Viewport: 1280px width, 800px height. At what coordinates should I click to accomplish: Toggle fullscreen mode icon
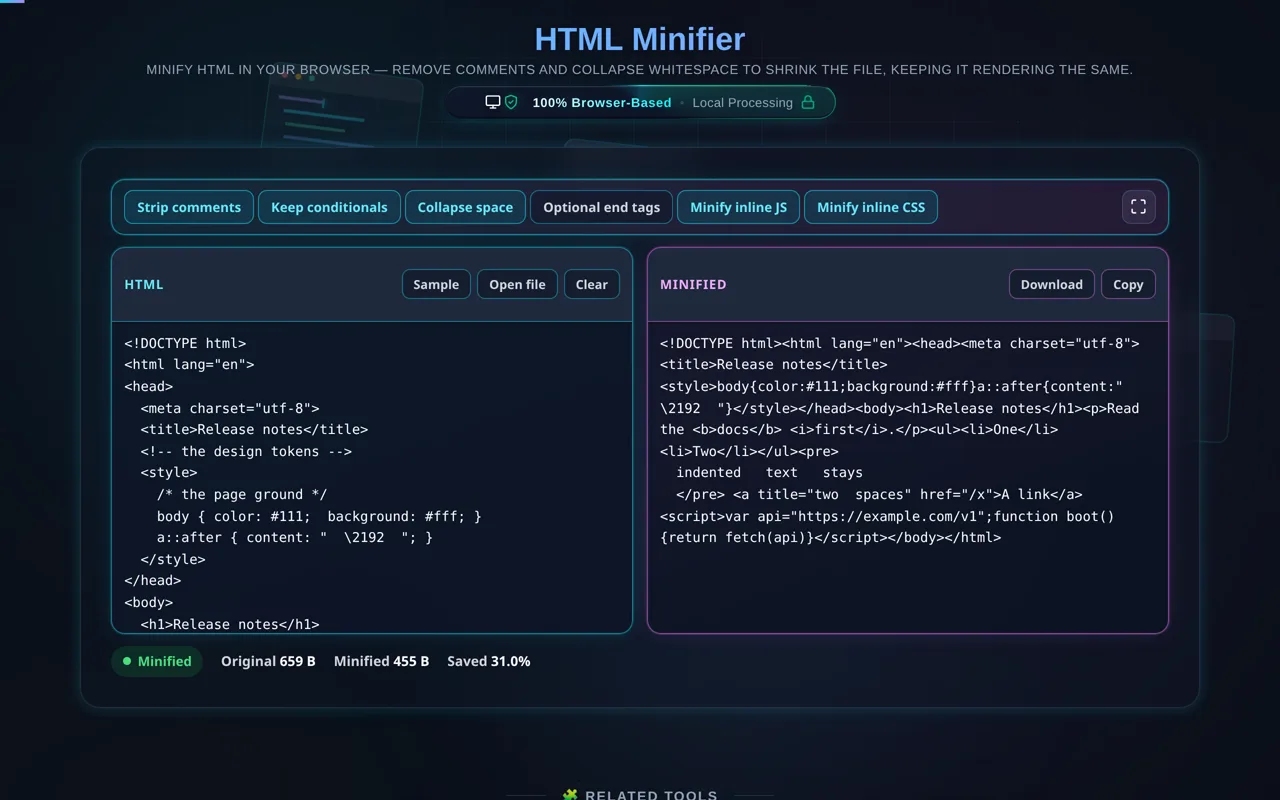pos(1138,207)
